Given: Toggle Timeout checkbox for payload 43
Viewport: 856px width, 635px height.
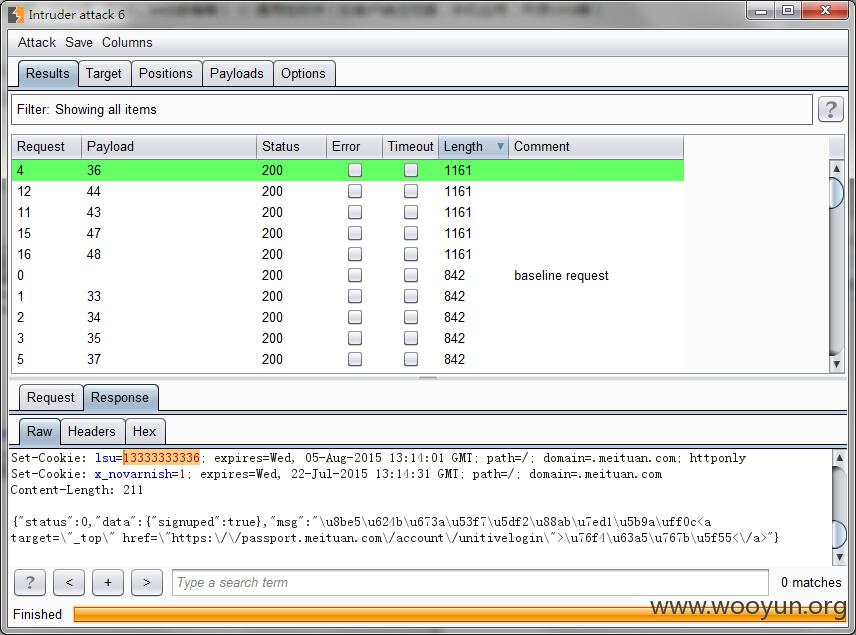Looking at the screenshot, I should point(411,212).
